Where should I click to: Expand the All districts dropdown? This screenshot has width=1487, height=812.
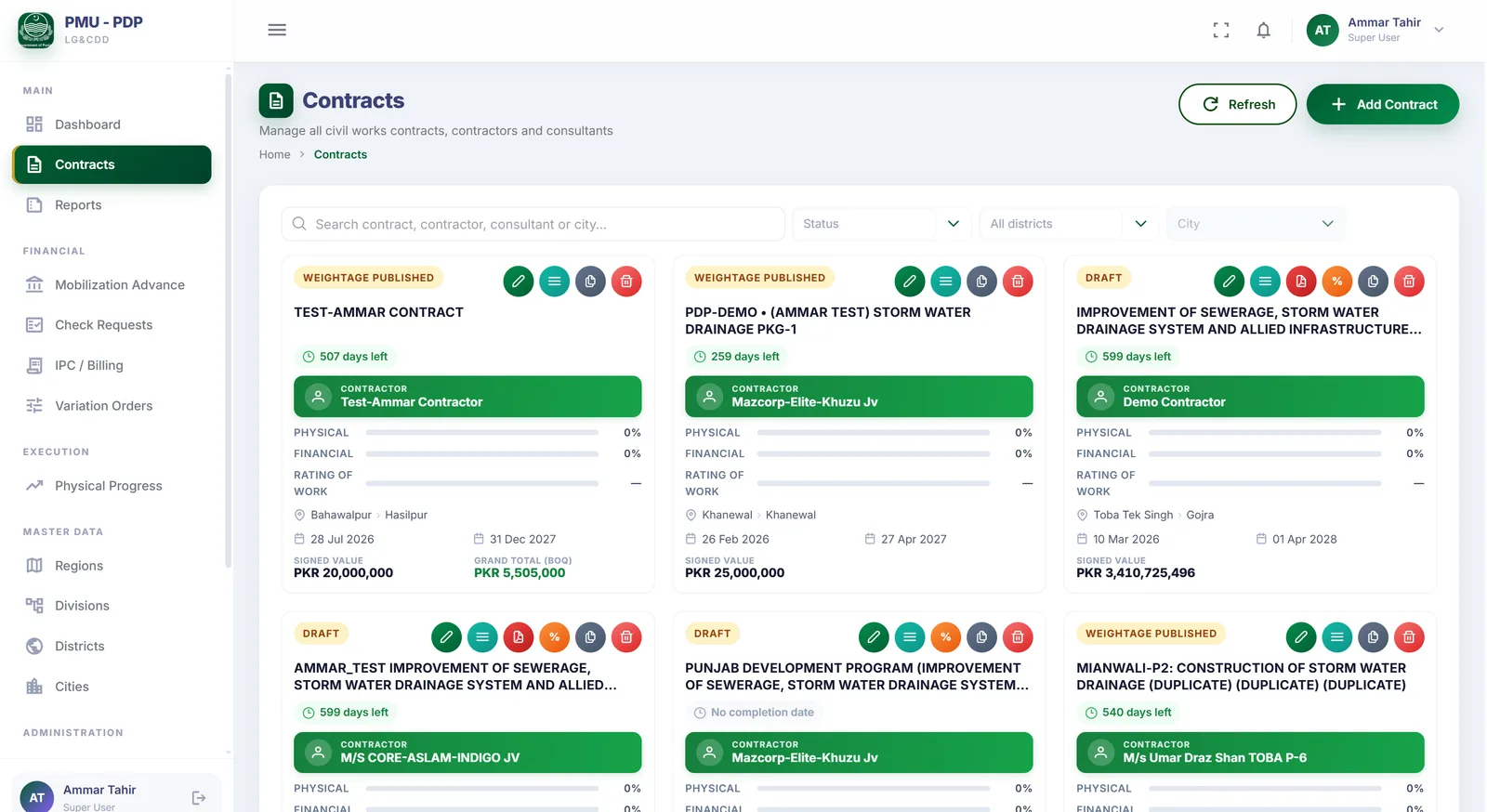point(1069,224)
